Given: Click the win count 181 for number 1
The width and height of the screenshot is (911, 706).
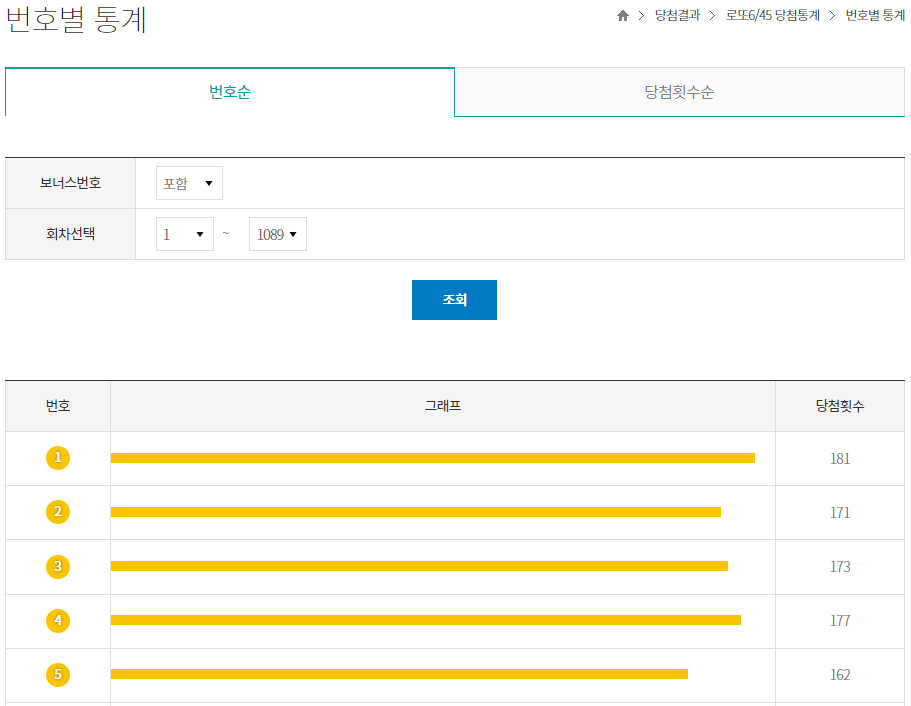Looking at the screenshot, I should point(840,457).
